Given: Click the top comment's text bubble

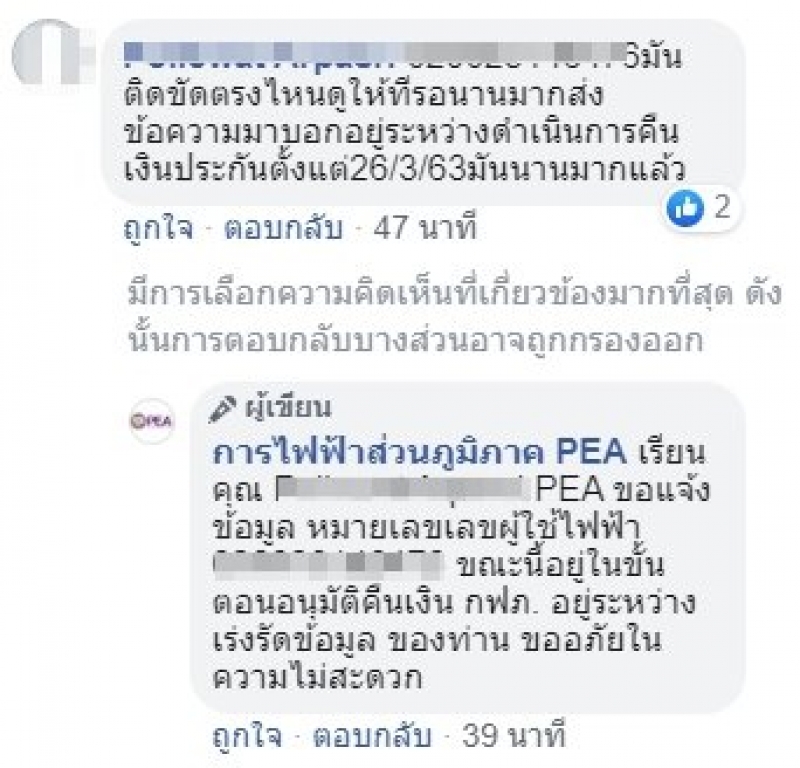Looking at the screenshot, I should 423,112.
